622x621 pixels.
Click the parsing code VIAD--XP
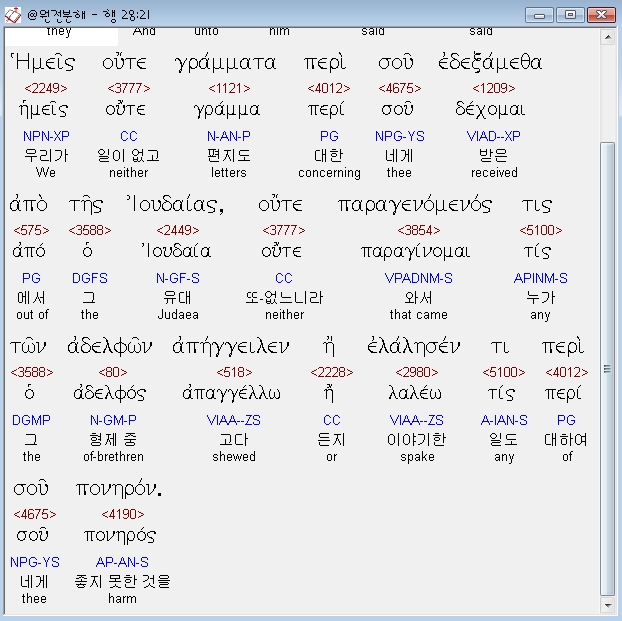[x=493, y=136]
